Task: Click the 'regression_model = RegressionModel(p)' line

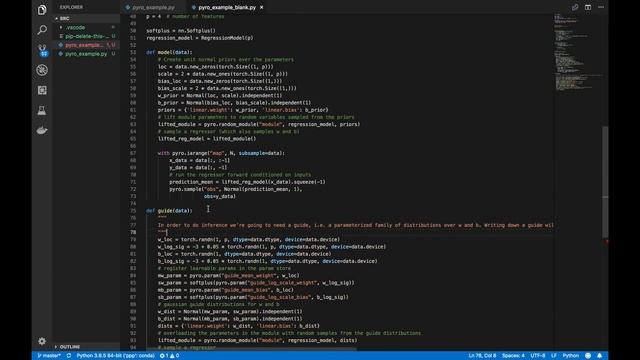Action: (200, 38)
